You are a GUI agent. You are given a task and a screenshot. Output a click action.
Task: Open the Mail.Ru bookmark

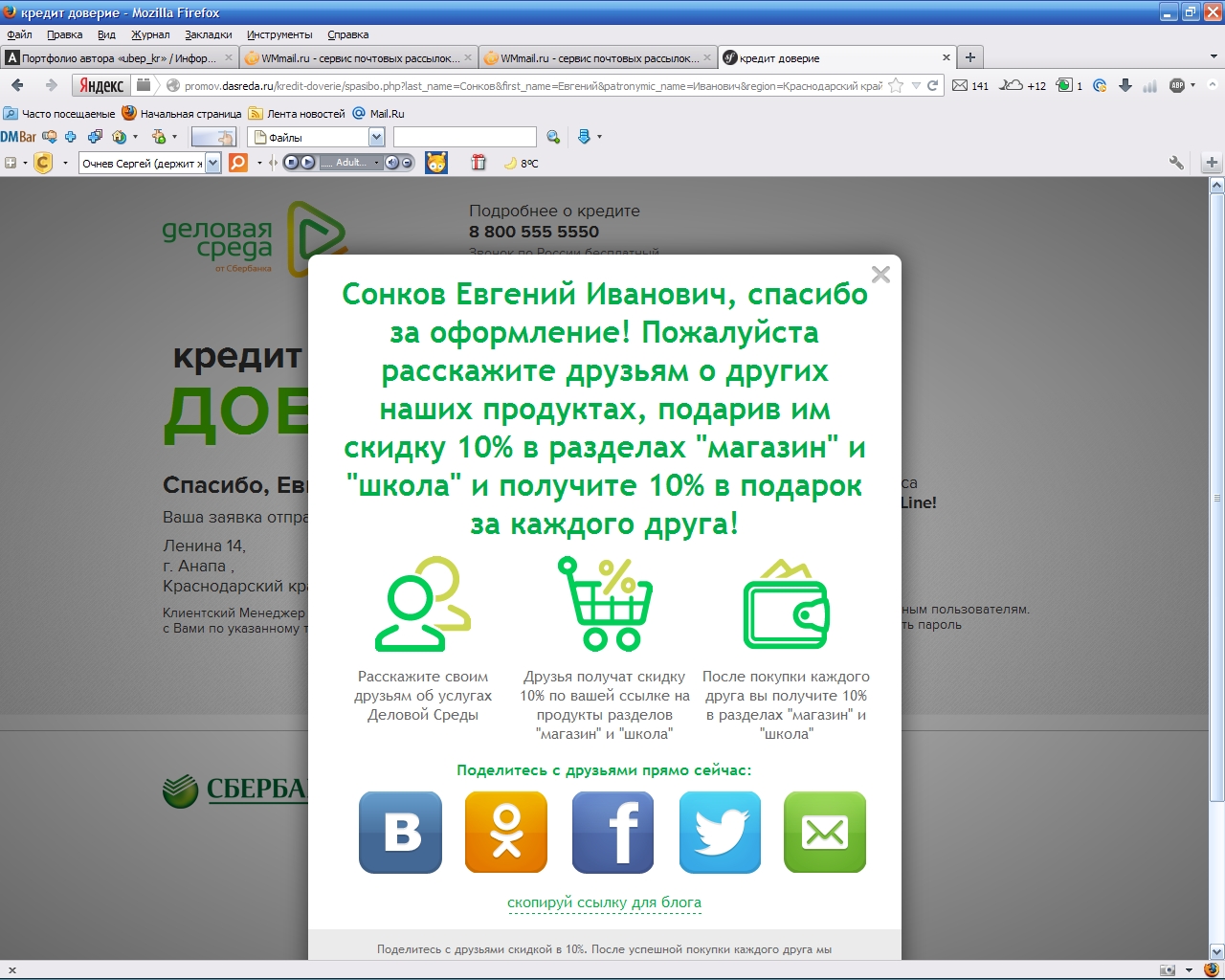pos(378,113)
